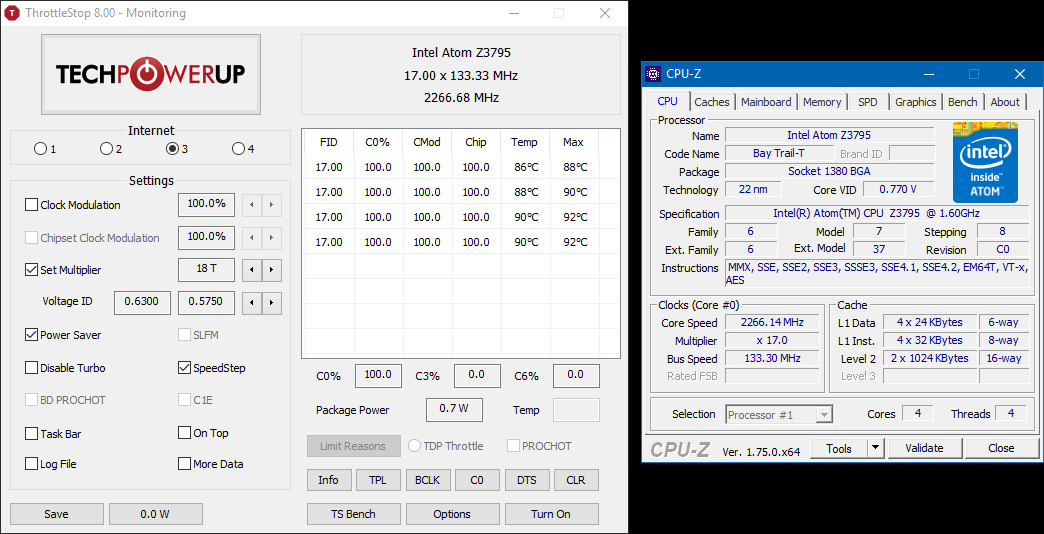Click the Temp column header in table
The width and height of the screenshot is (1044, 534).
[525, 142]
